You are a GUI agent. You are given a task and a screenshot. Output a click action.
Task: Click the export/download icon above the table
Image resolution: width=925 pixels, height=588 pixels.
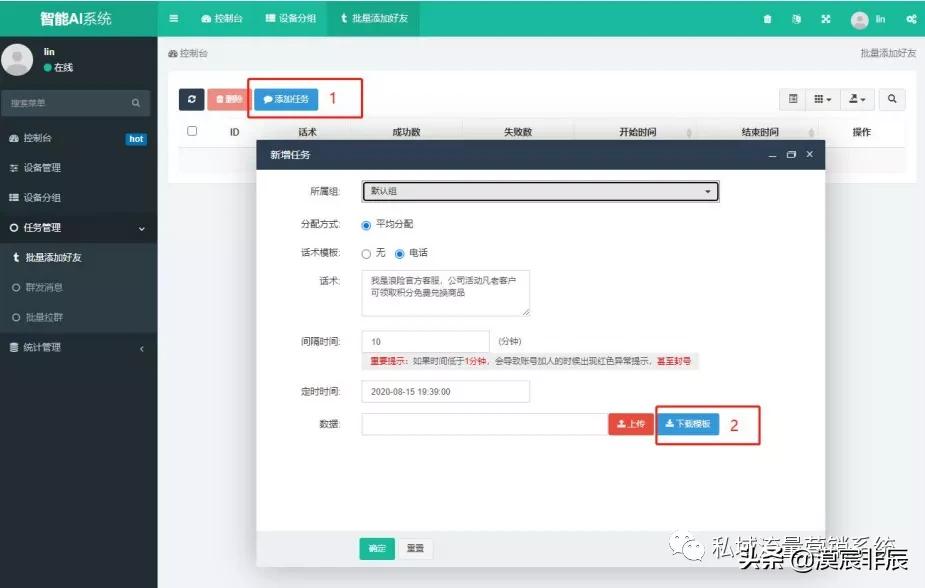pos(855,99)
